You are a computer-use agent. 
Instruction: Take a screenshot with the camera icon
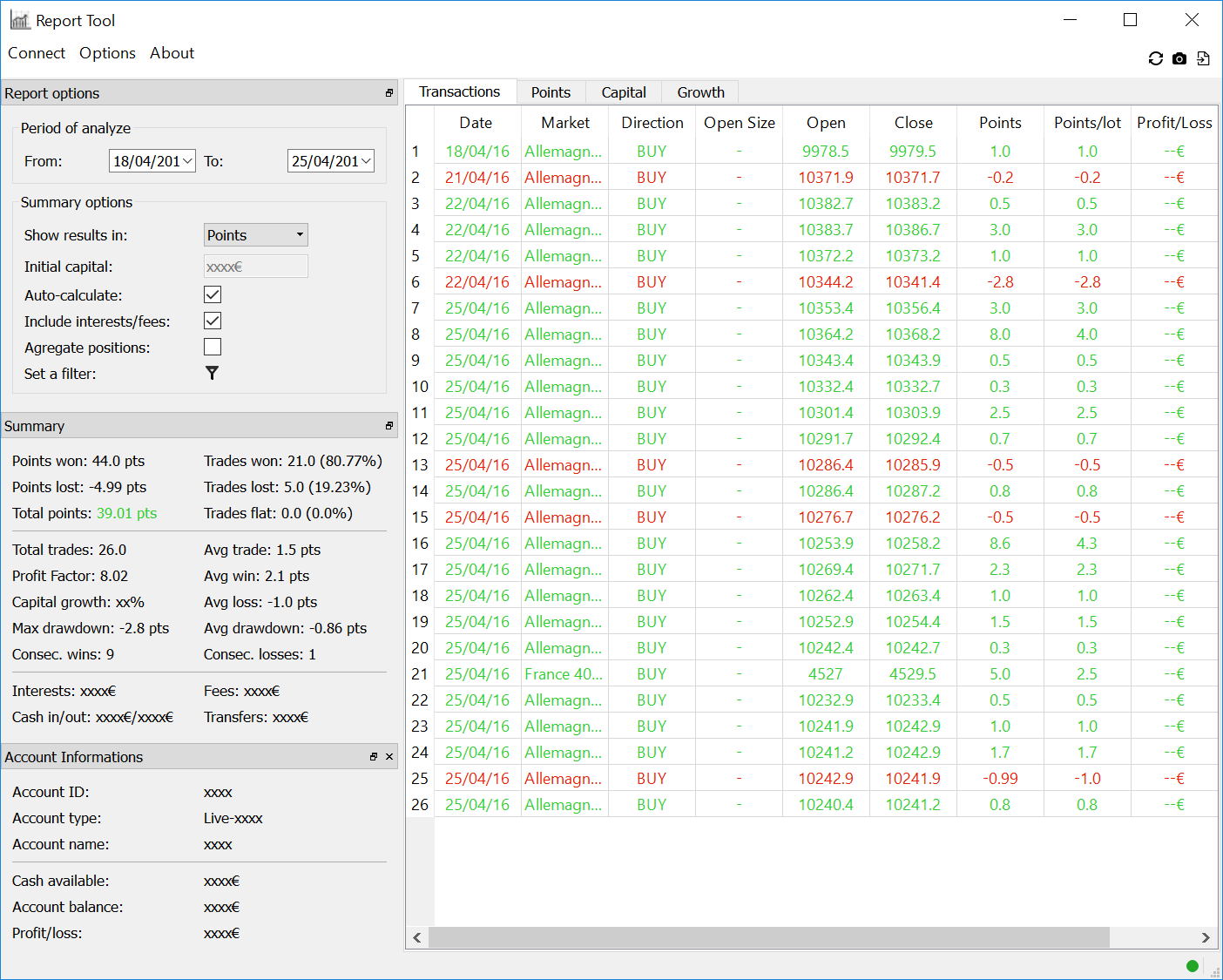[x=1179, y=58]
